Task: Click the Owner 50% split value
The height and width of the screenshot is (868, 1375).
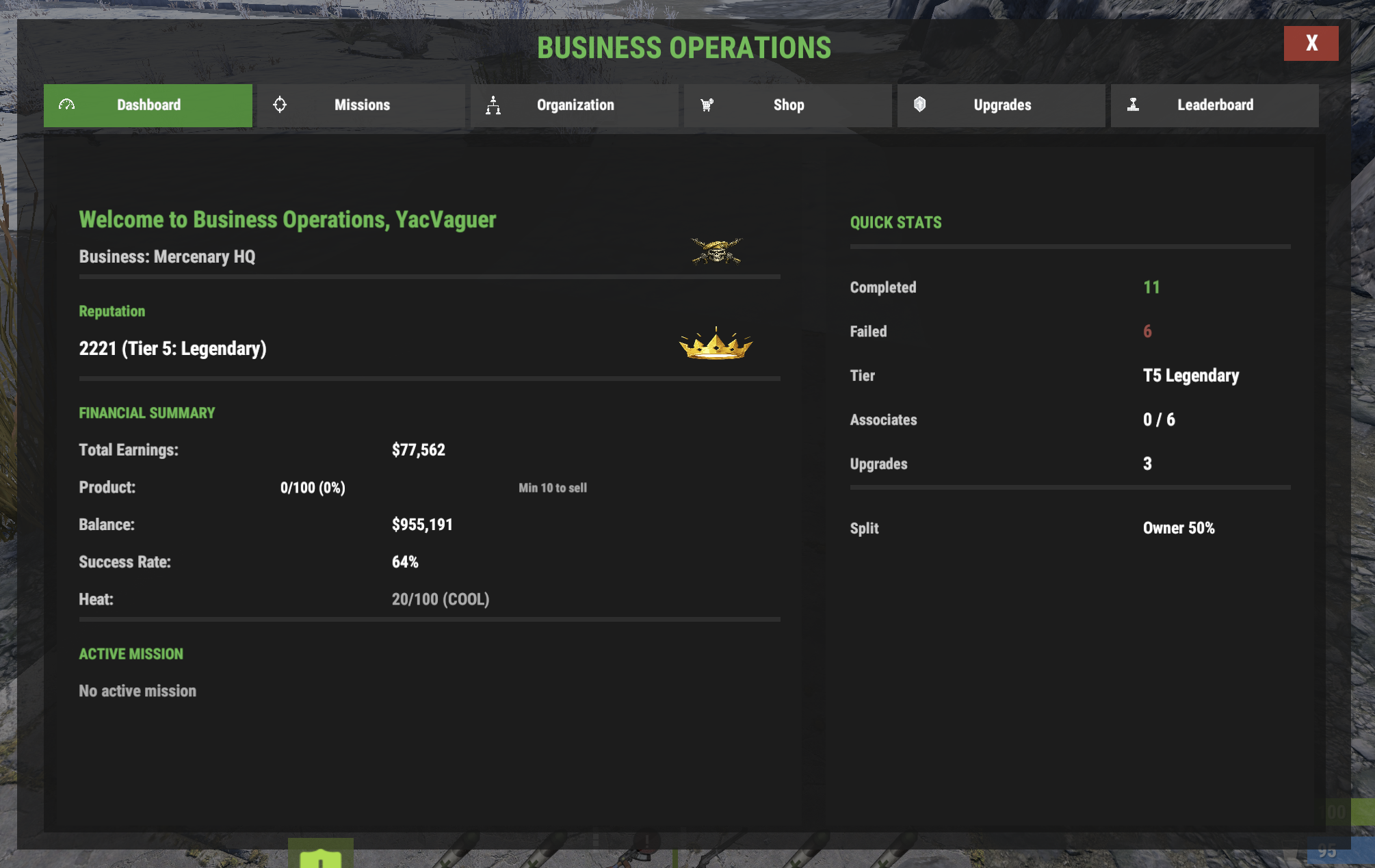Action: (1179, 528)
